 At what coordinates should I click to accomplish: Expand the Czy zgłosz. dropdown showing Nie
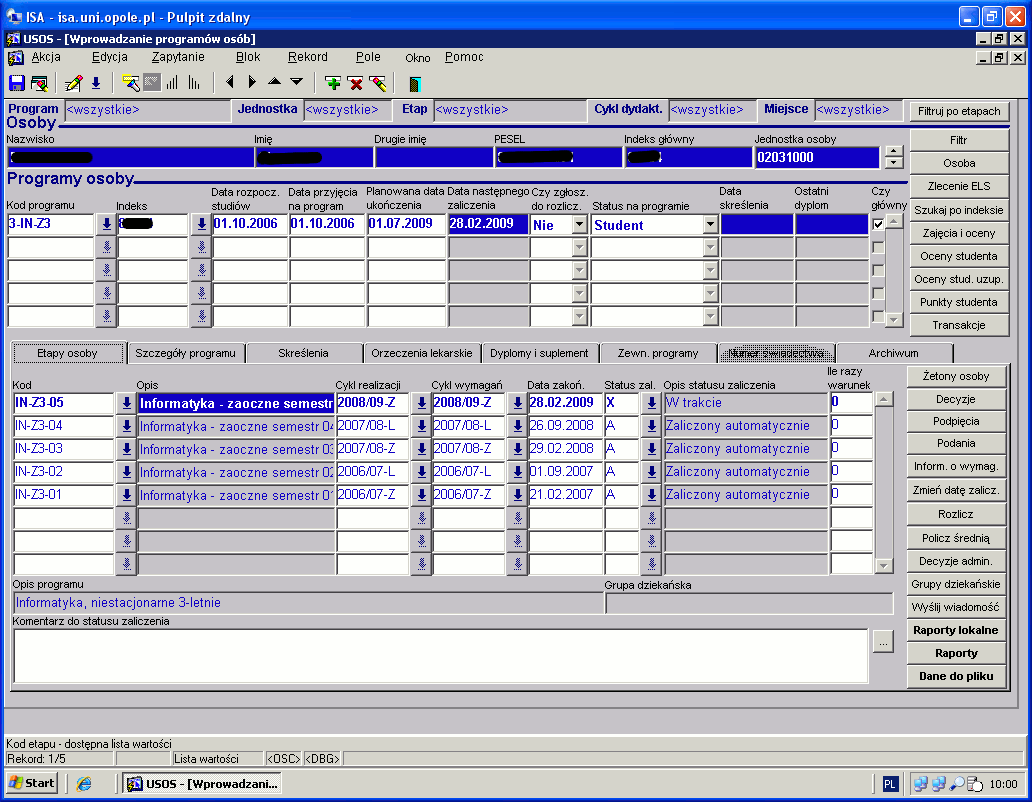pos(579,224)
